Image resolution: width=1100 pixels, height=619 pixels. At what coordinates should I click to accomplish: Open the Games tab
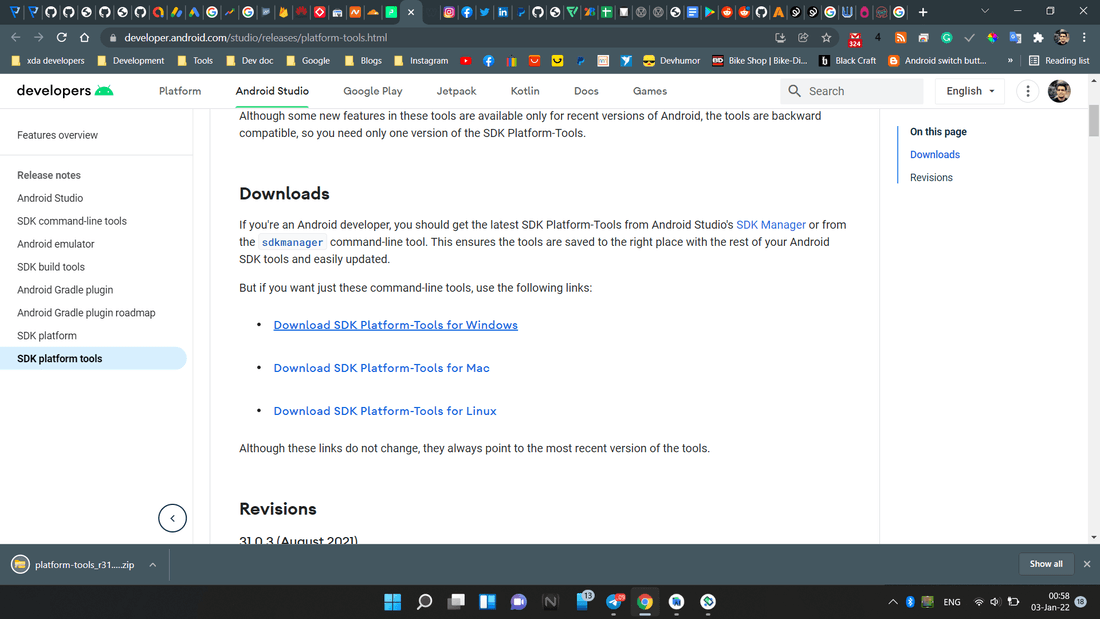650,91
